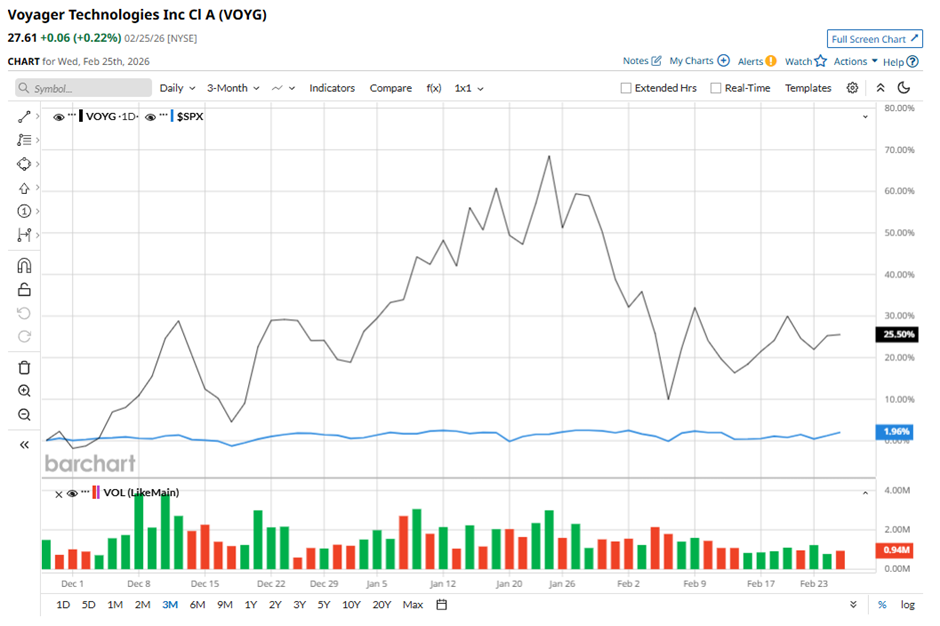Viewport: 940px width, 626px height.
Task: Toggle the lock drawings icon
Action: click(x=24, y=290)
